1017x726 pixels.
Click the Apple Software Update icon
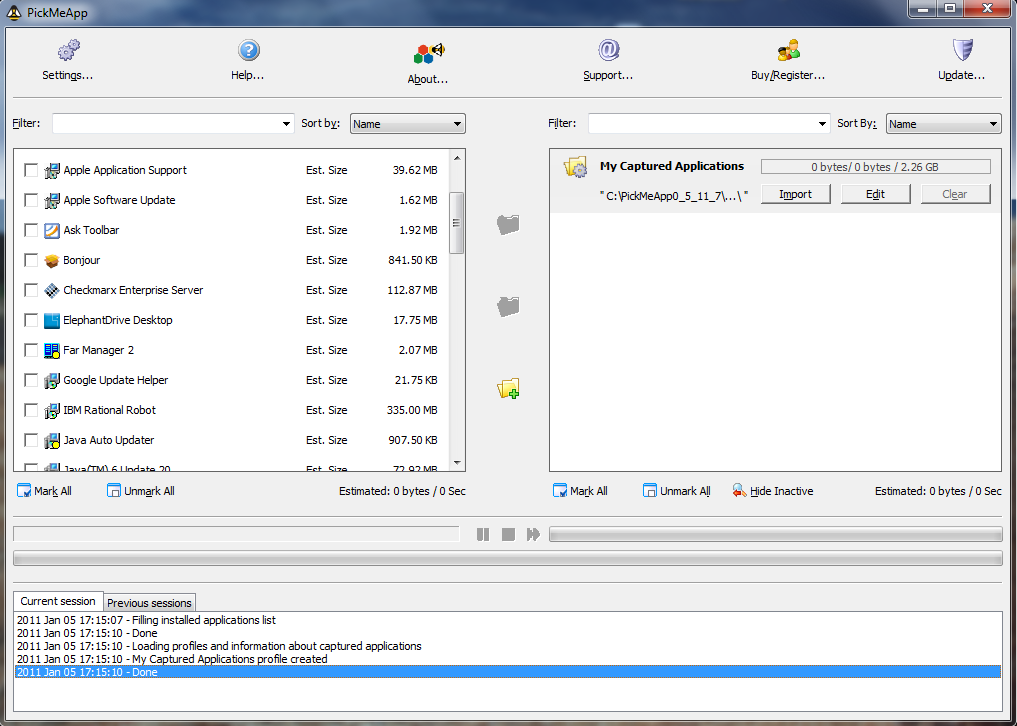point(52,200)
